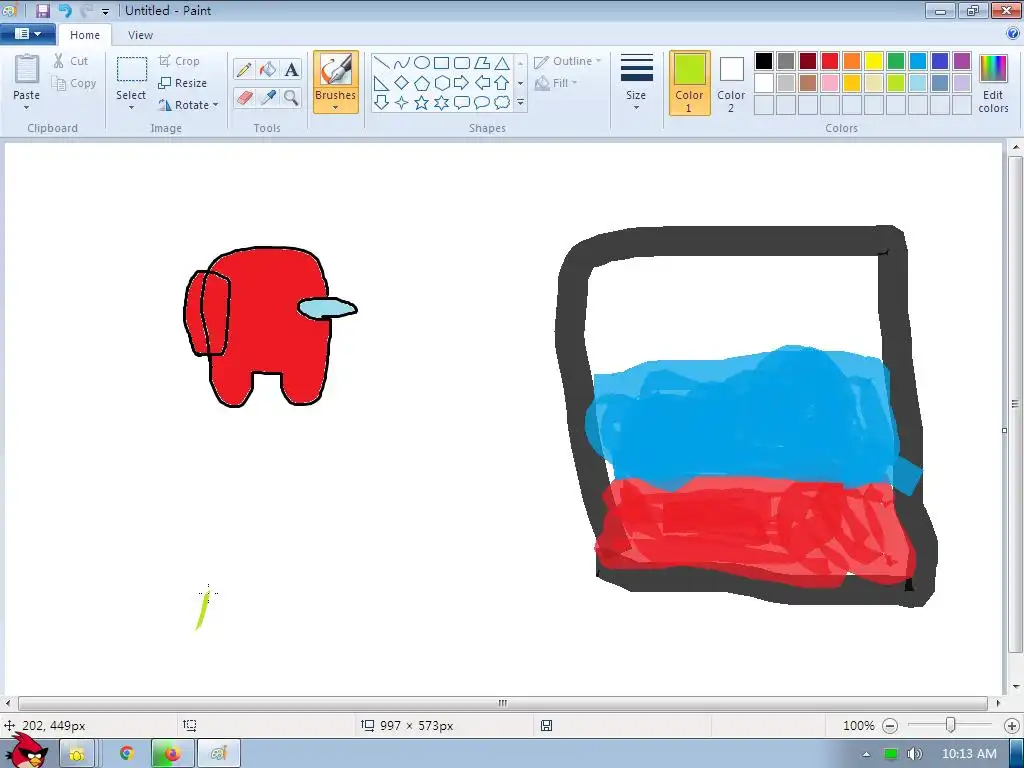1024x768 pixels.
Task: Choose the Five-point star shape
Action: point(423,103)
